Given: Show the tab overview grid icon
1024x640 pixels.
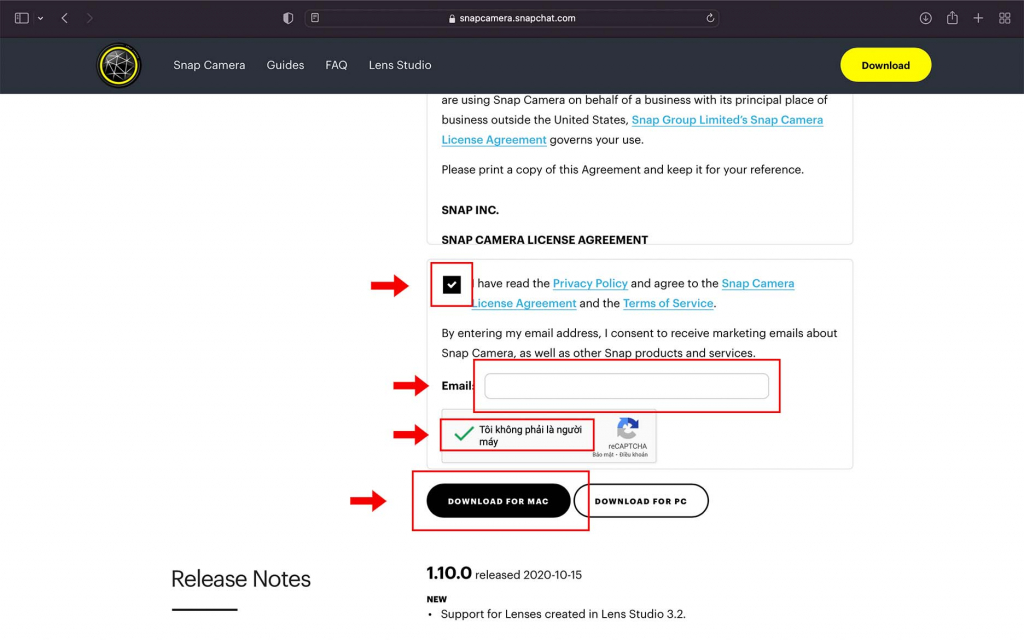Looking at the screenshot, I should [x=1004, y=18].
